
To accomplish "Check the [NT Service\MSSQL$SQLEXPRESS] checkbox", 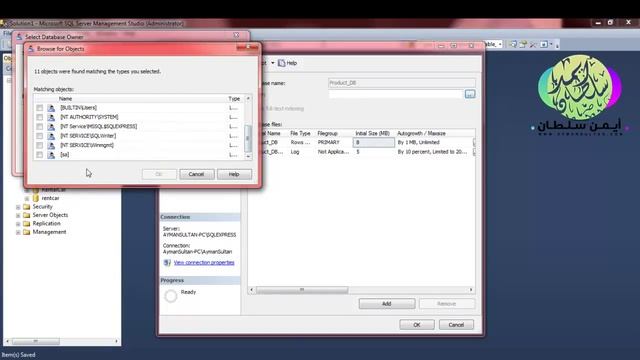I will click(x=40, y=127).
